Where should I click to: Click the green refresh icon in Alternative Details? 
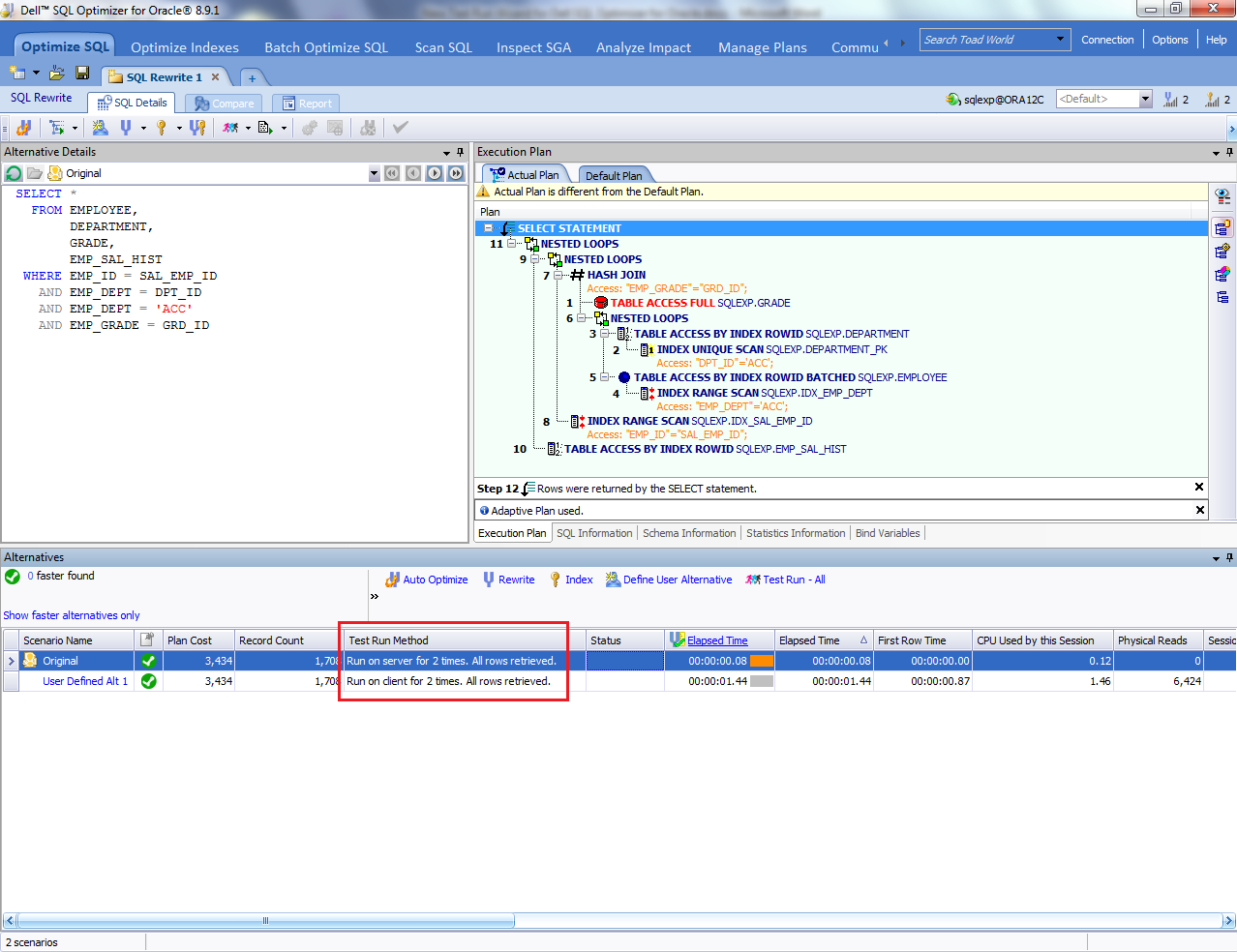tap(14, 173)
